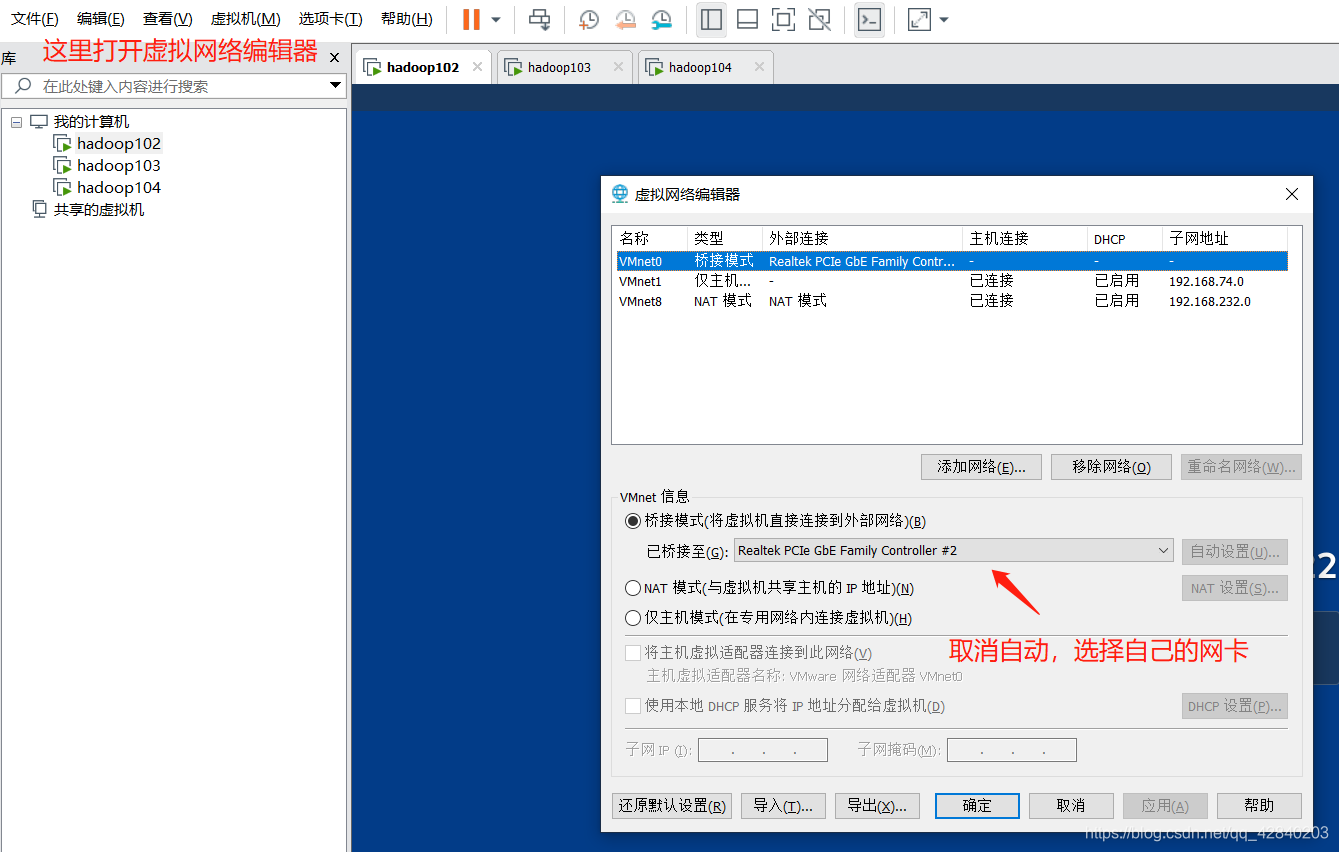The height and width of the screenshot is (852, 1339).
Task: Open the library search filter dropdown arrow
Action: [x=335, y=86]
